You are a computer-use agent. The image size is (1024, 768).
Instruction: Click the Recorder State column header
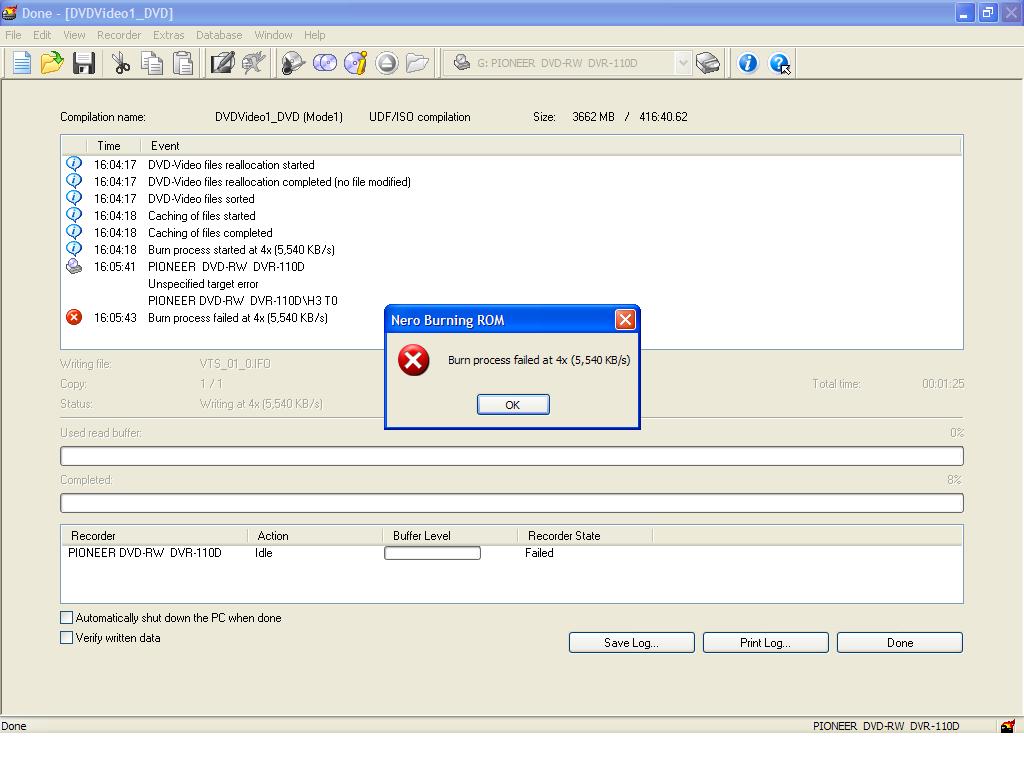pos(585,536)
